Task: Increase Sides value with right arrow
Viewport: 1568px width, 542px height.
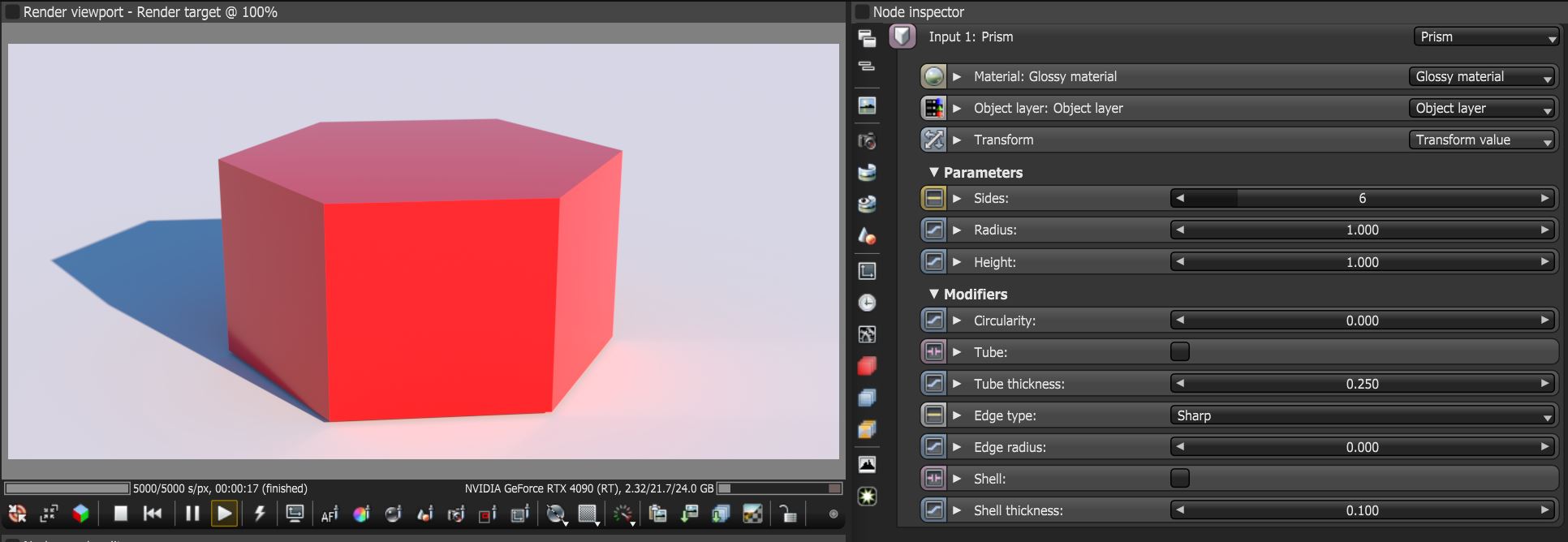Action: pyautogui.click(x=1544, y=198)
